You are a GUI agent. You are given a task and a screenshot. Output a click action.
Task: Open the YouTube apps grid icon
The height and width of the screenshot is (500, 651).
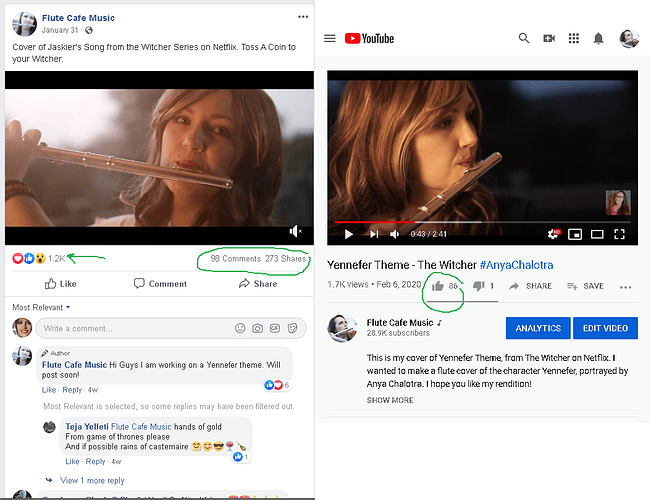point(574,39)
